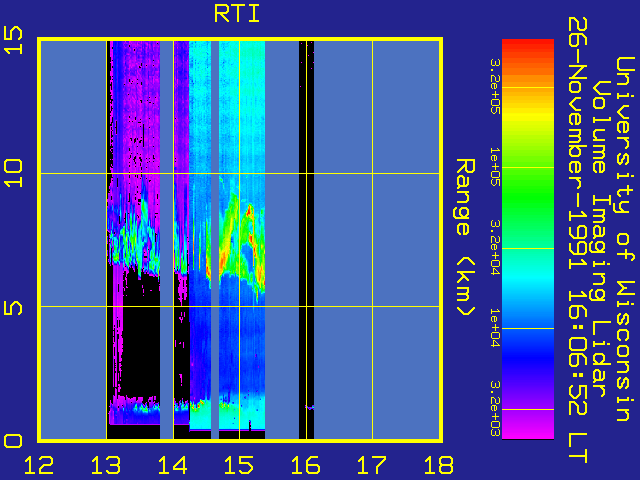Screen dimensions: 640x480
Task: Select the x-axis label 18
Action: pyautogui.click(x=439, y=465)
